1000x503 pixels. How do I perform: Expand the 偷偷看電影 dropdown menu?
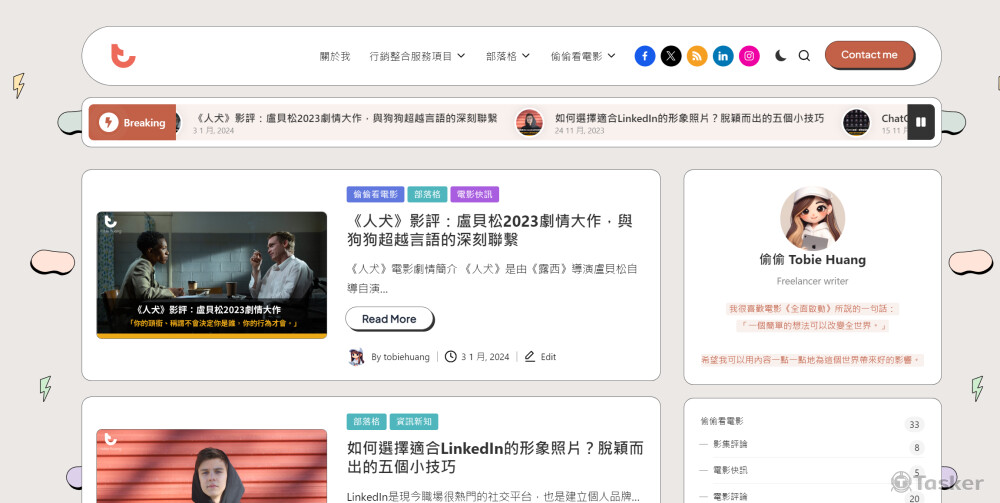(x=583, y=56)
